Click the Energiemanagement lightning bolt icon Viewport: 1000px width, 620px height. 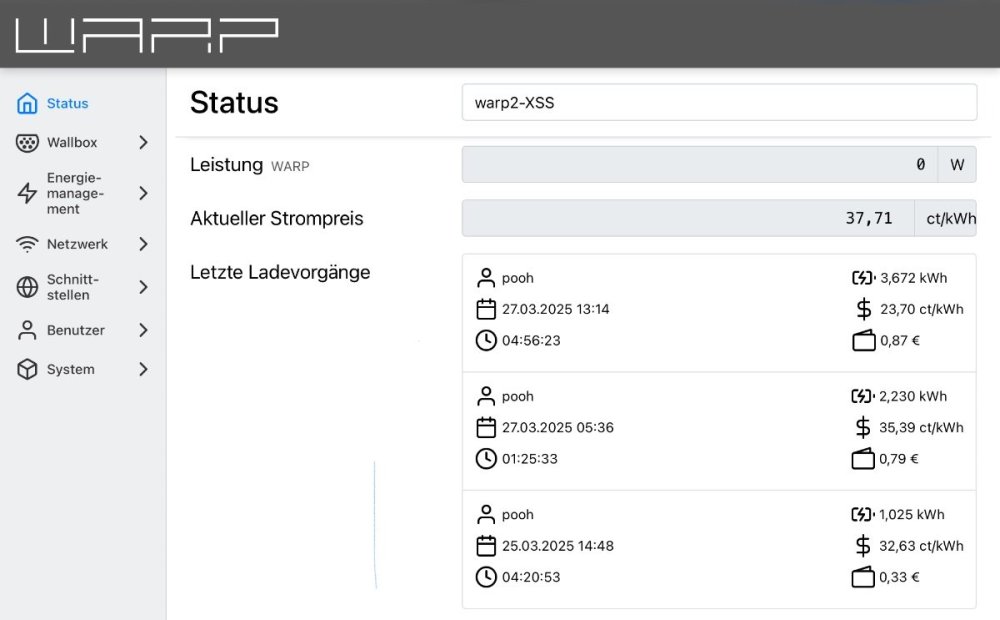tap(27, 194)
